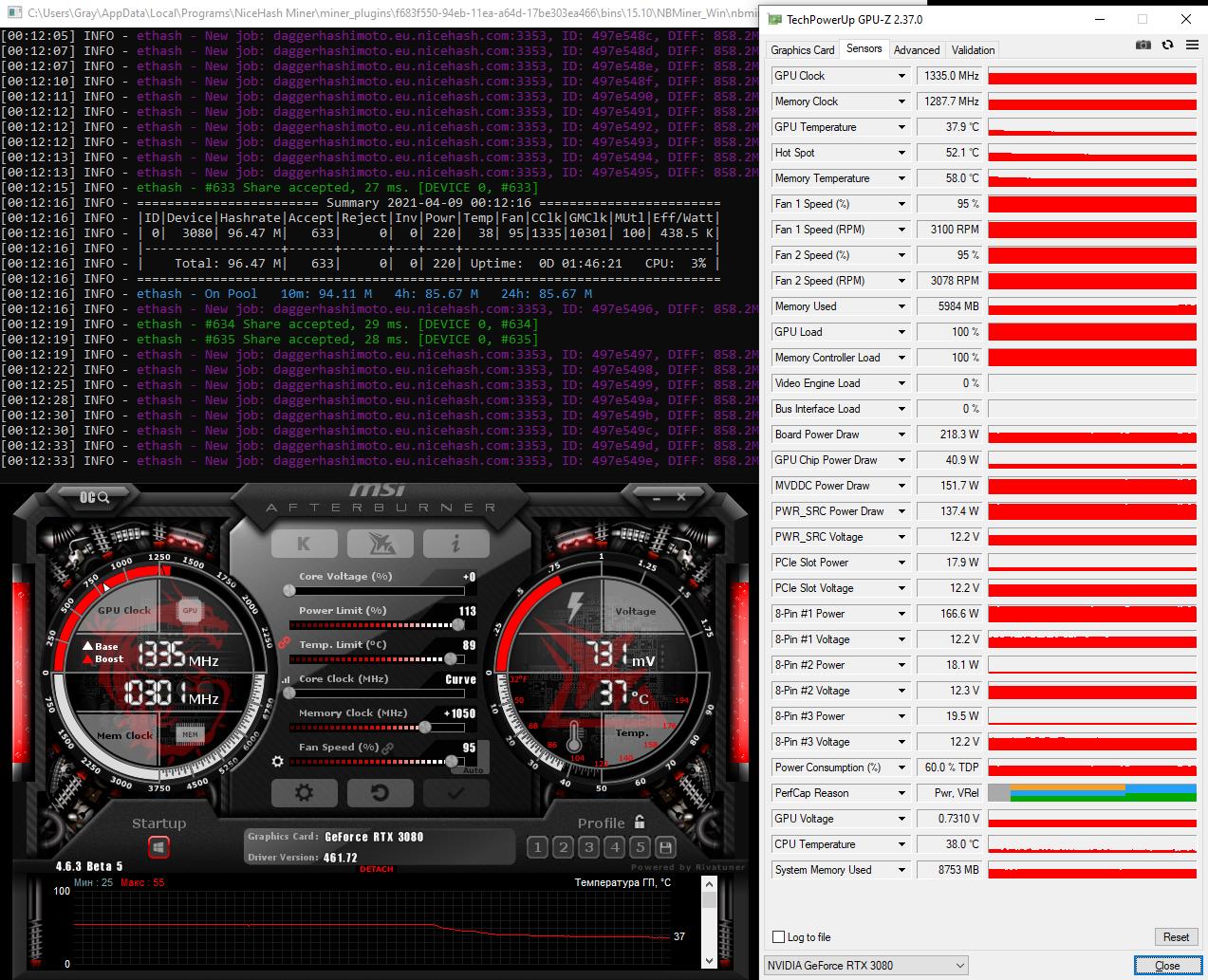
Task: Click the Fan 1 Speed (RPM) dropdown arrow
Action: pyautogui.click(x=901, y=230)
